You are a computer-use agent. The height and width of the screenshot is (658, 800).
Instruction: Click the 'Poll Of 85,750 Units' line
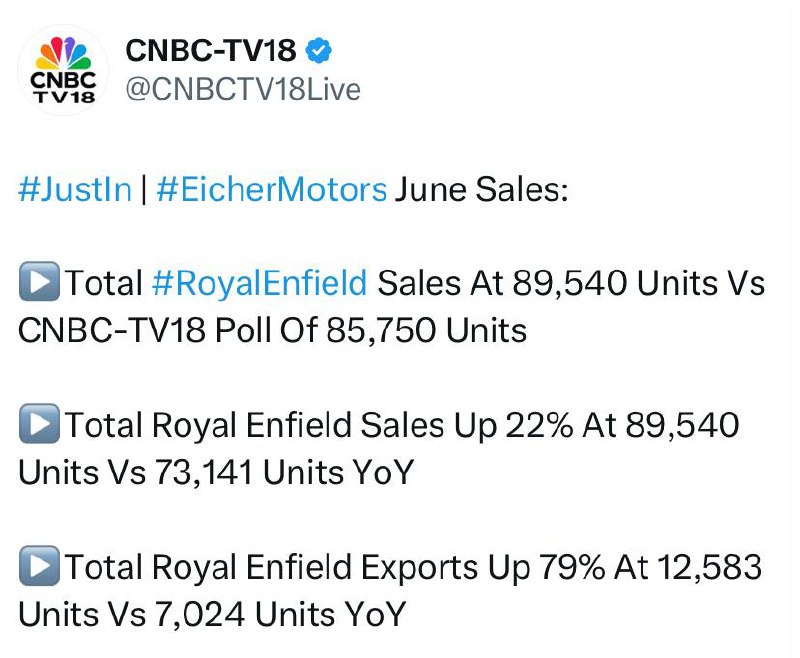tap(371, 330)
